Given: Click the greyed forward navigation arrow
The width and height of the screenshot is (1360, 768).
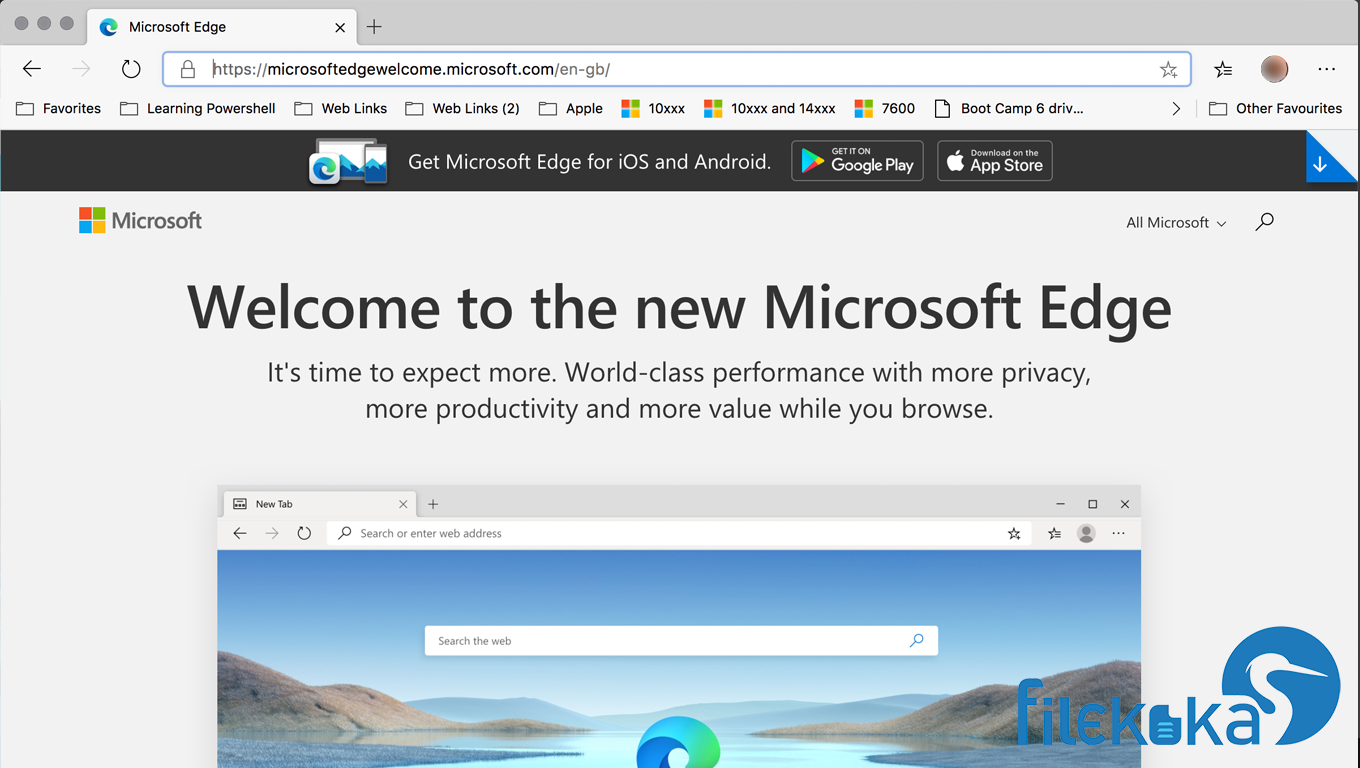Looking at the screenshot, I should pyautogui.click(x=81, y=69).
